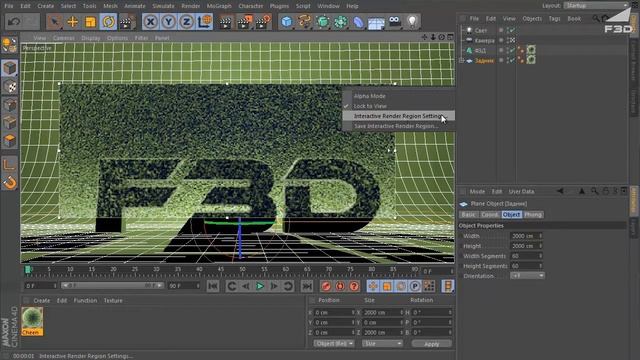Open Edit Render Settings icon
Image resolution: width=640 pixels, height=360 pixels.
(x=262, y=22)
